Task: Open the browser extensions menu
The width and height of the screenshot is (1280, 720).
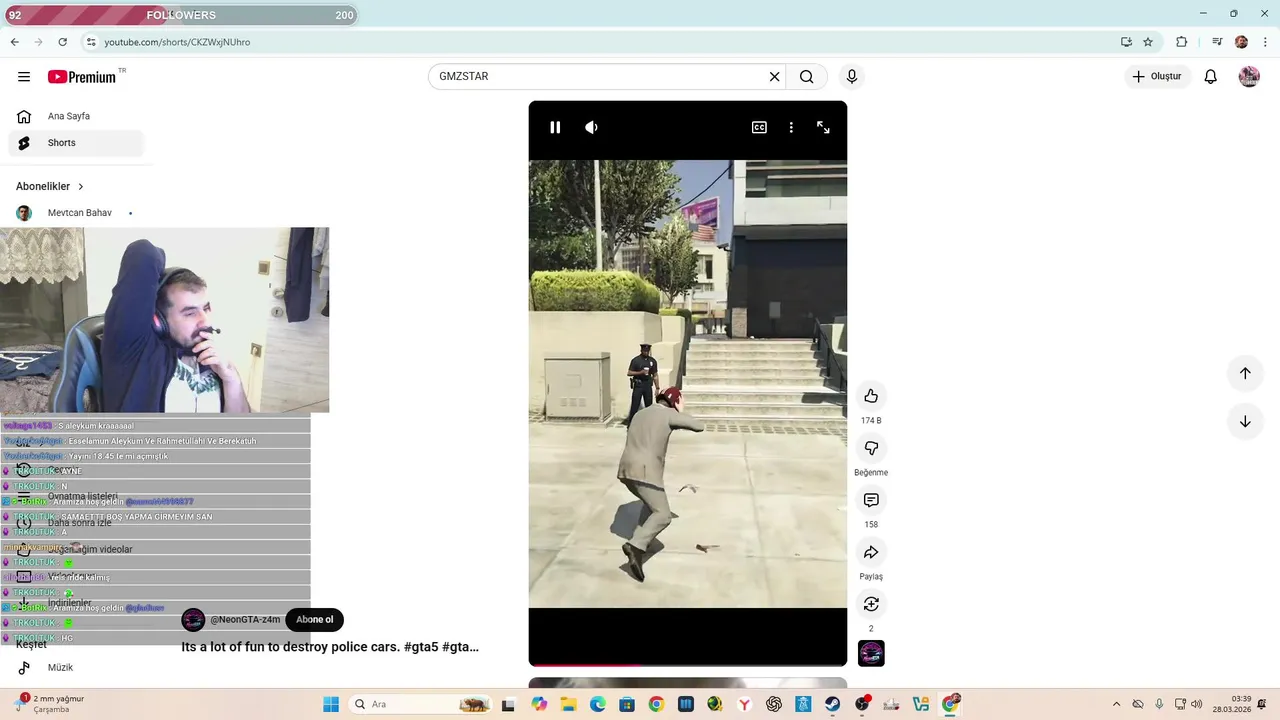Action: pyautogui.click(x=1181, y=42)
